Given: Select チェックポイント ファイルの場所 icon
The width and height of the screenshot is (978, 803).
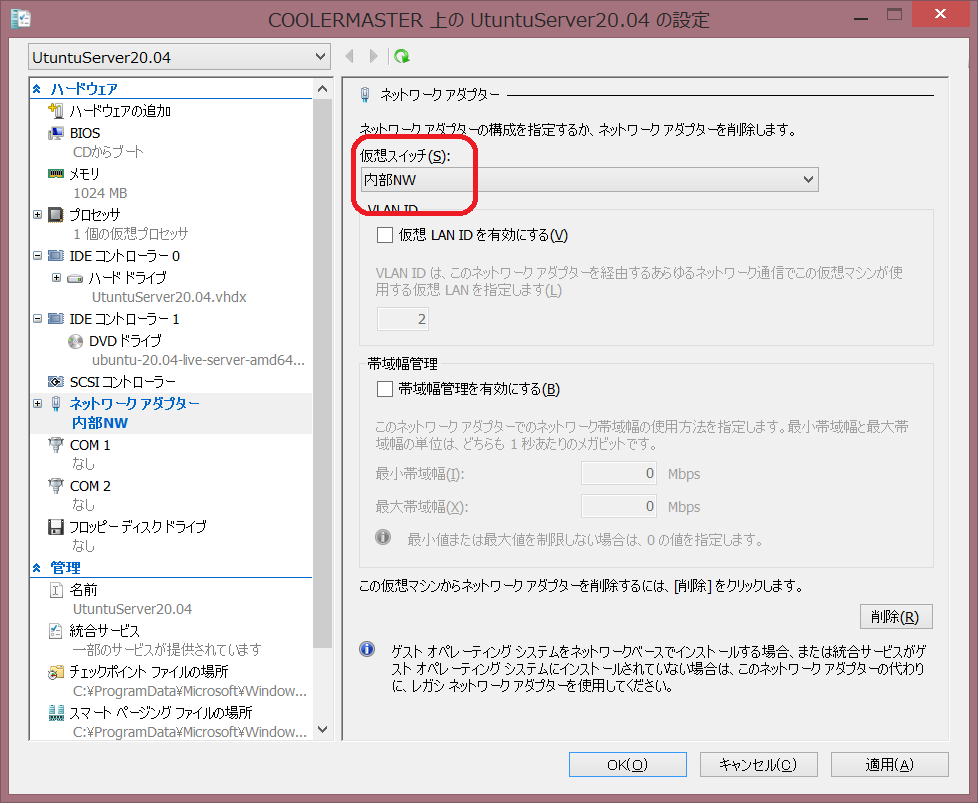Looking at the screenshot, I should click(x=56, y=672).
